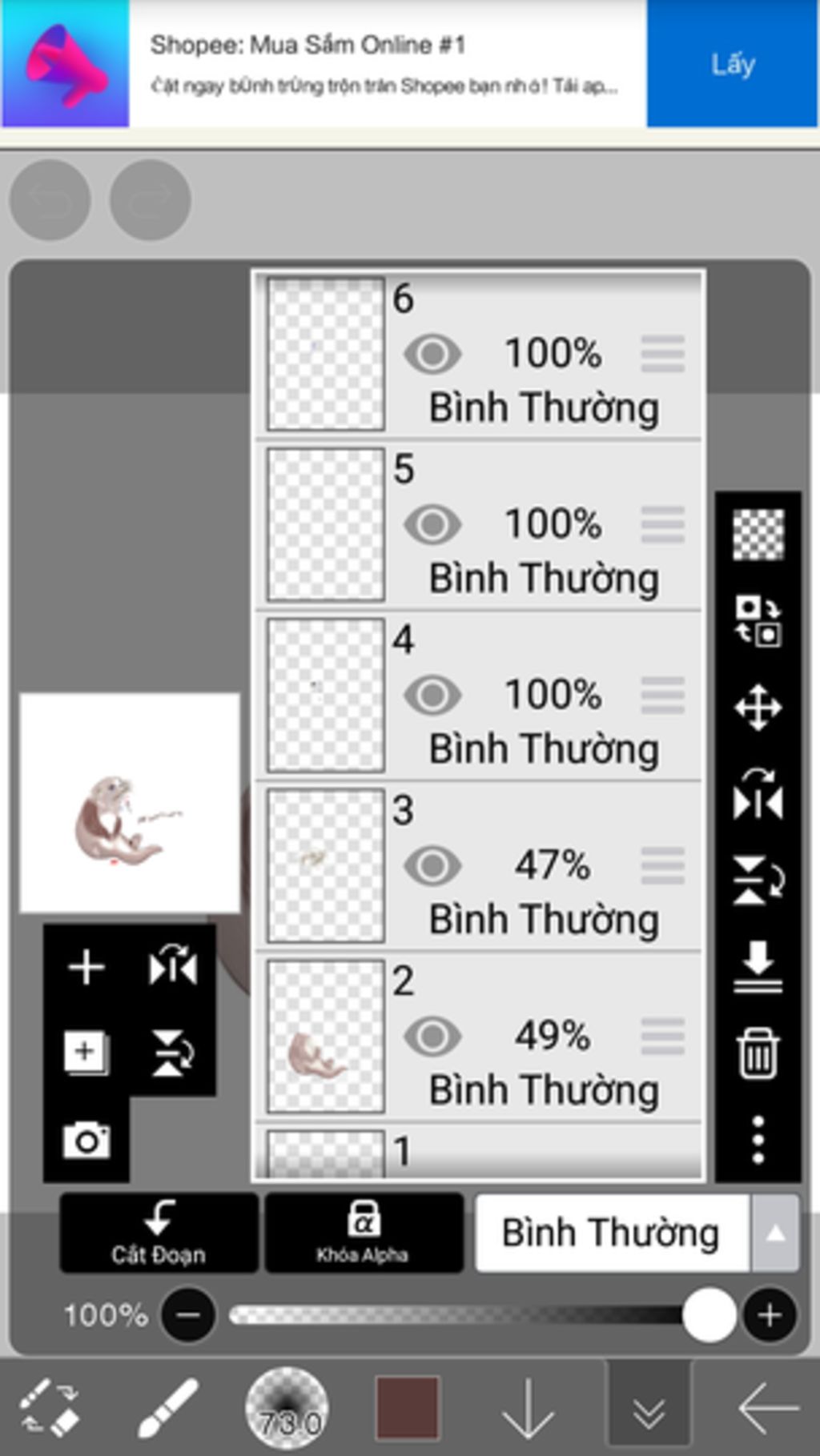Open camera icon to import photo layer
Screen dimensions: 820x1456
(86, 1140)
